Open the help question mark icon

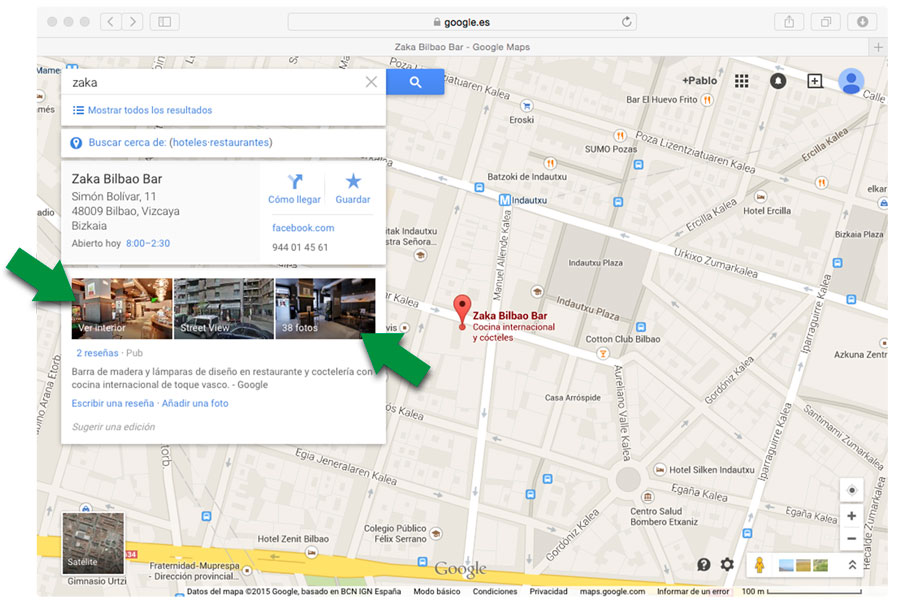point(704,564)
